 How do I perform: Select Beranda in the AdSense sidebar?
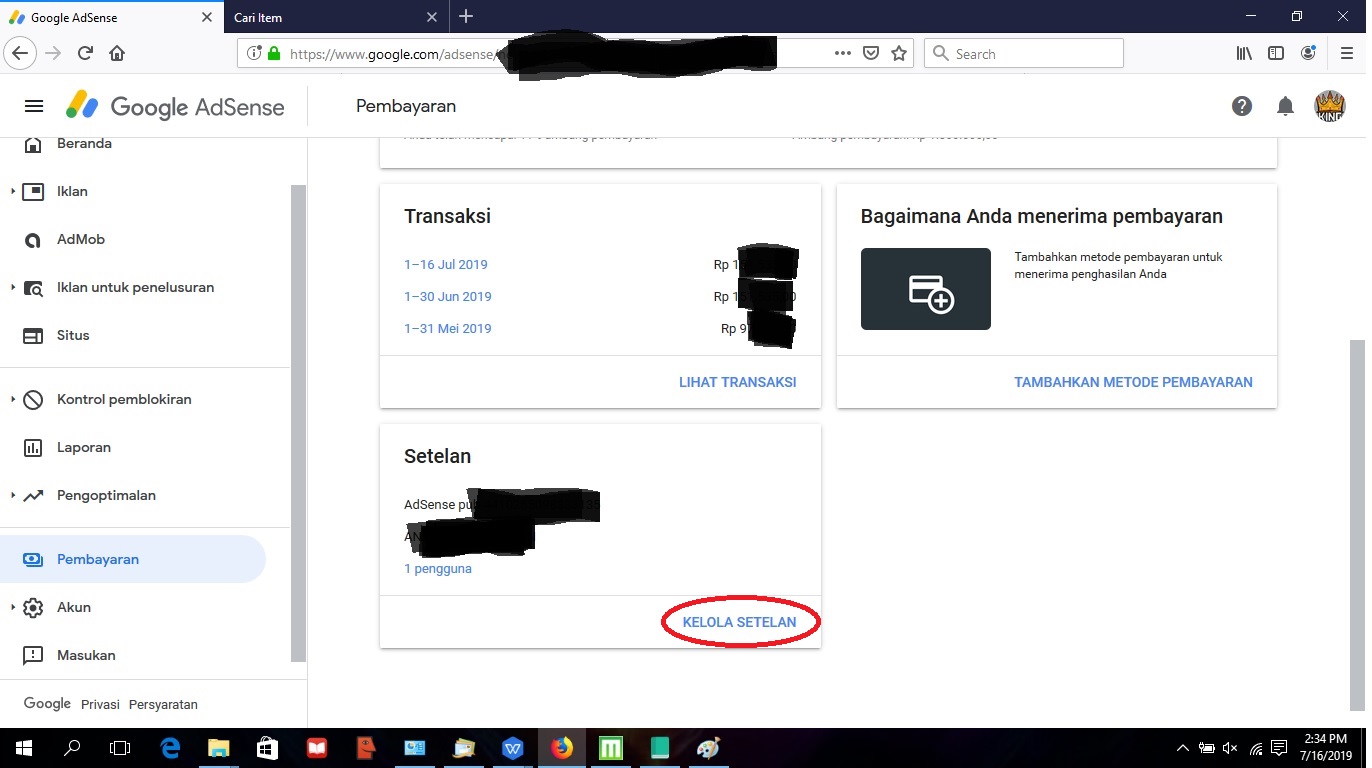point(85,143)
